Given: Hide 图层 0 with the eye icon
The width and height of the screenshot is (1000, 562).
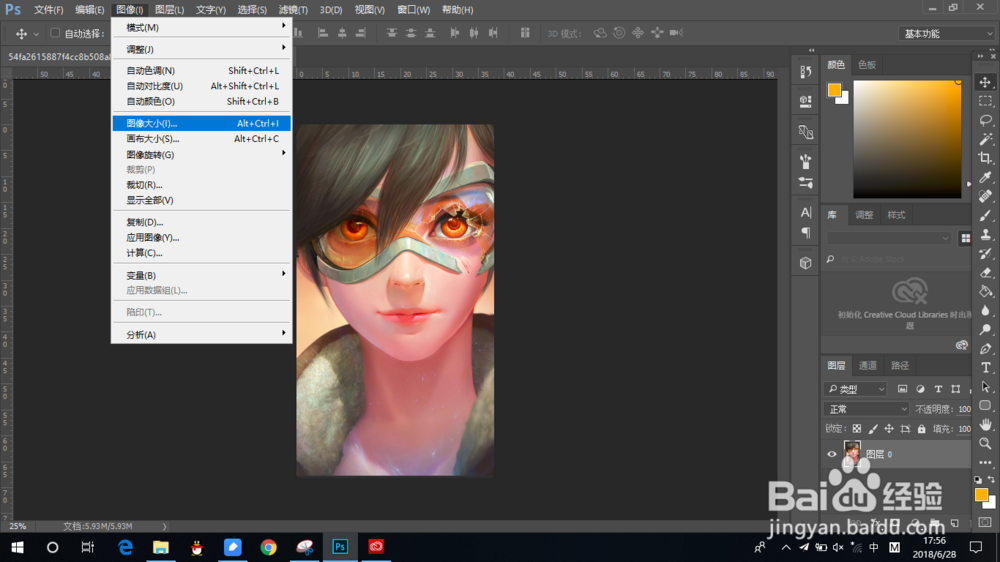Looking at the screenshot, I should tap(832, 454).
